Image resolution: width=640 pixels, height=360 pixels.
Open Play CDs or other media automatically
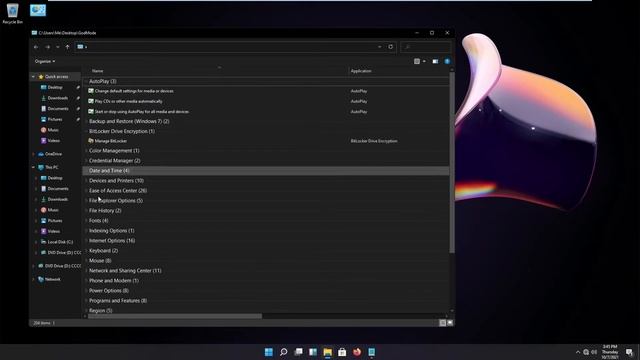point(128,101)
